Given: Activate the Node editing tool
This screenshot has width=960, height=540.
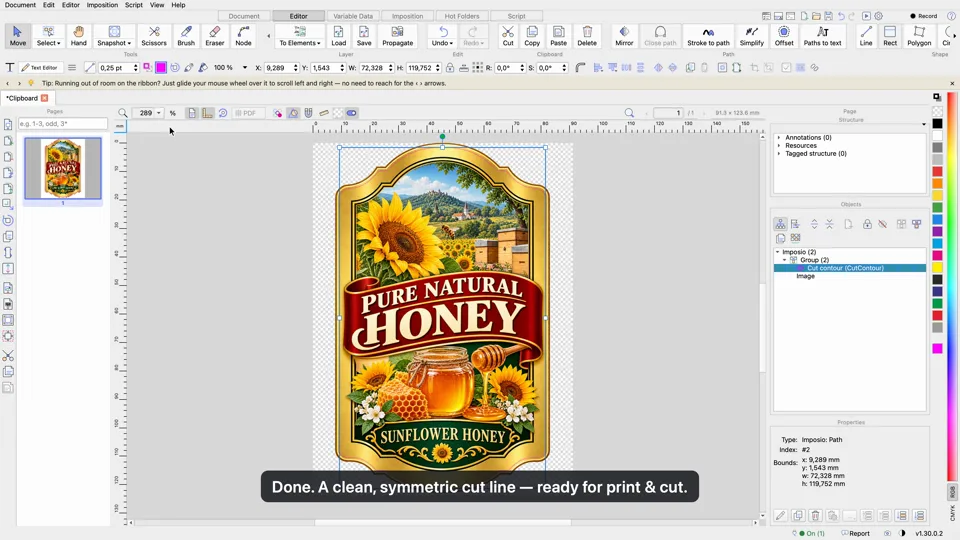Looking at the screenshot, I should click(x=243, y=36).
